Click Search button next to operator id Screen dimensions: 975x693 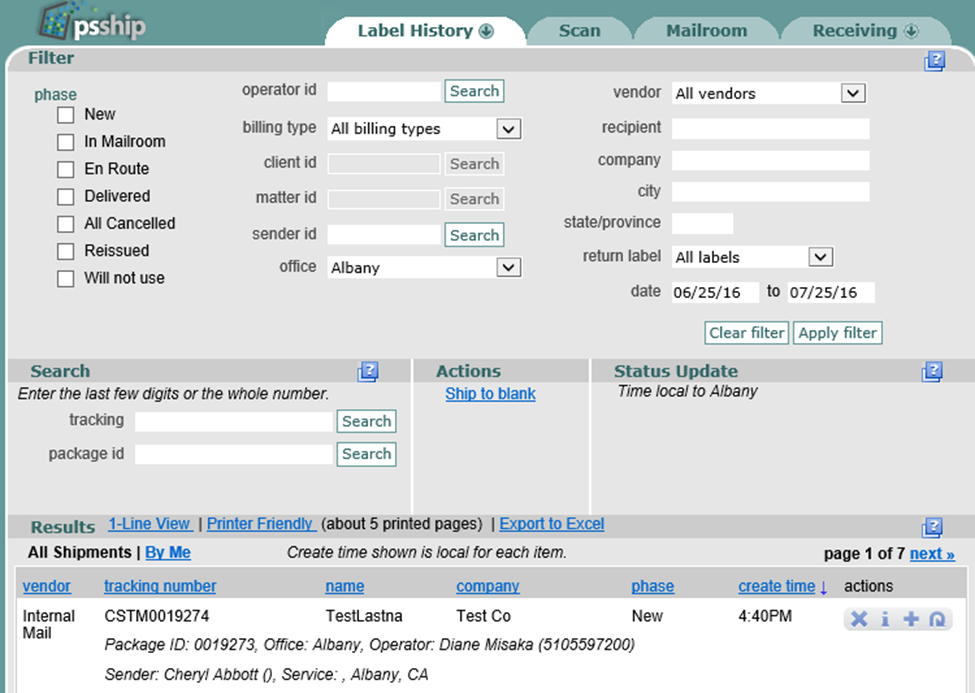click(x=474, y=91)
